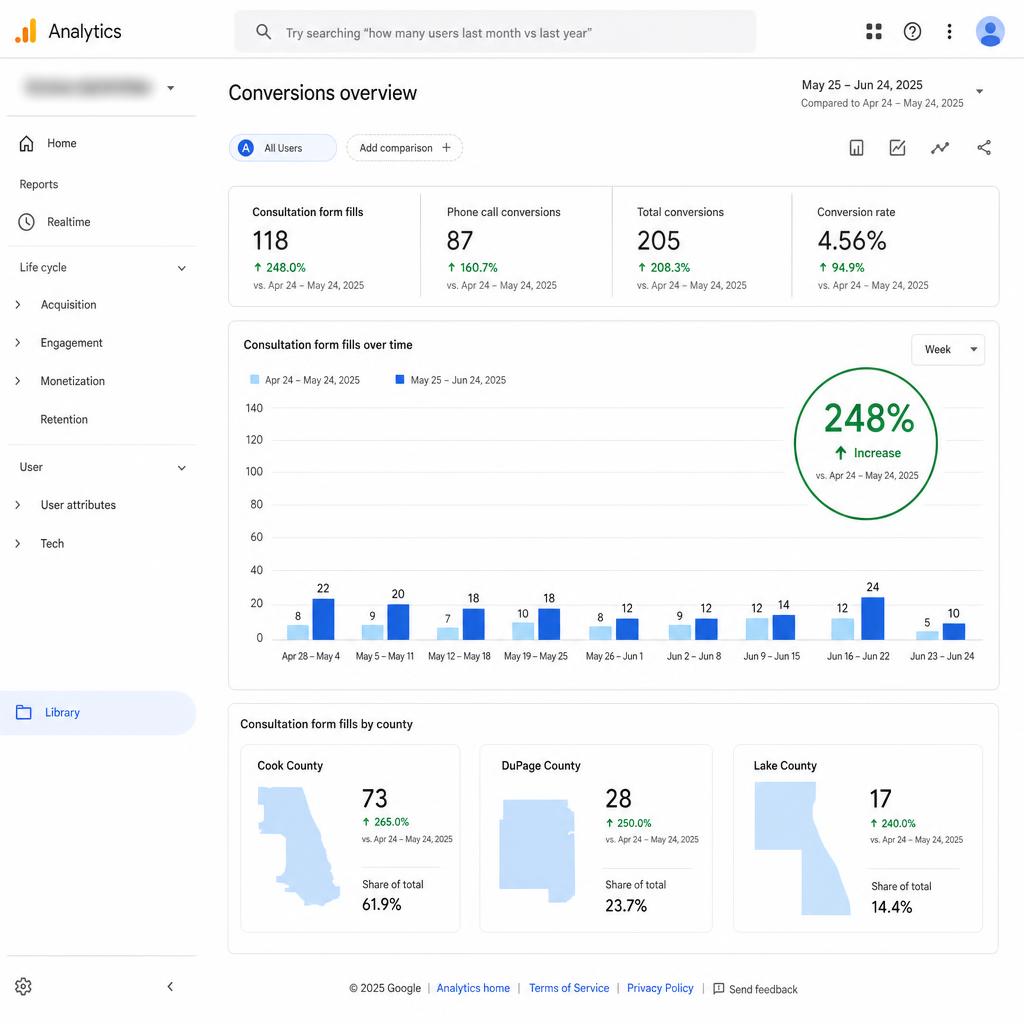The image size is (1024, 1024).
Task: Open the Acquisition reports label
Action: [x=69, y=304]
